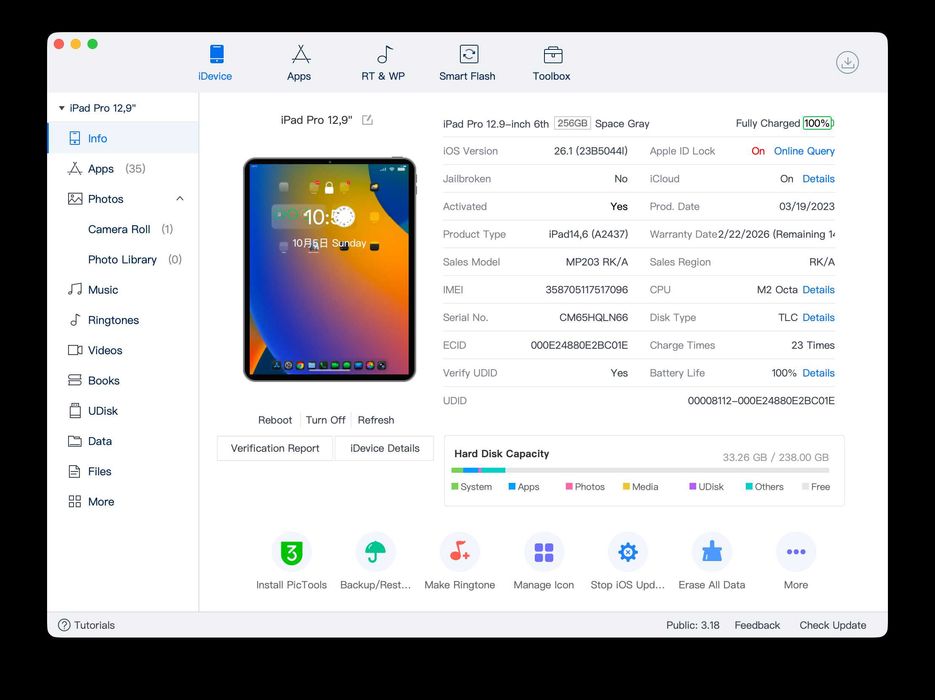Screen dimensions: 935x700
Task: Open Books in the sidebar
Action: [123, 380]
